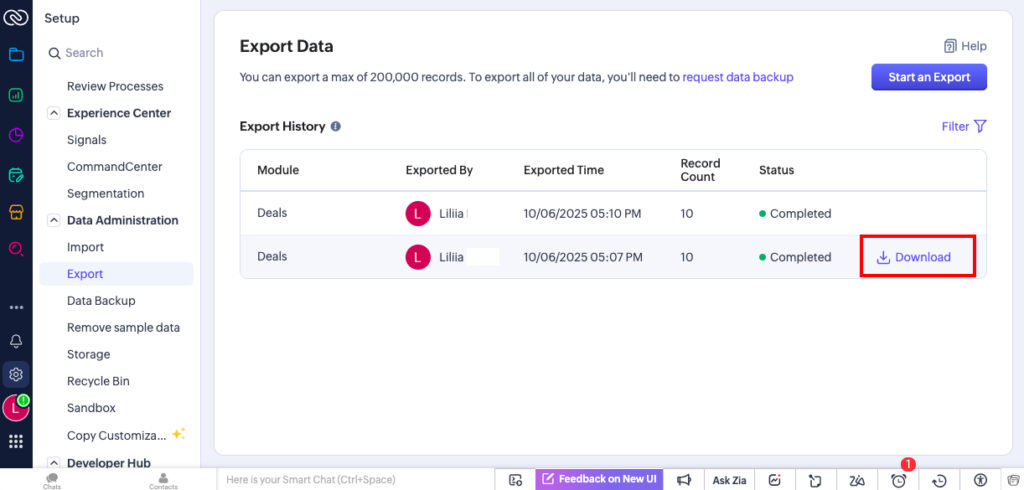Screen dimensions: 1024x490
Task: Click the 10/06/2025 05:10 PM cell
Action: (583, 214)
